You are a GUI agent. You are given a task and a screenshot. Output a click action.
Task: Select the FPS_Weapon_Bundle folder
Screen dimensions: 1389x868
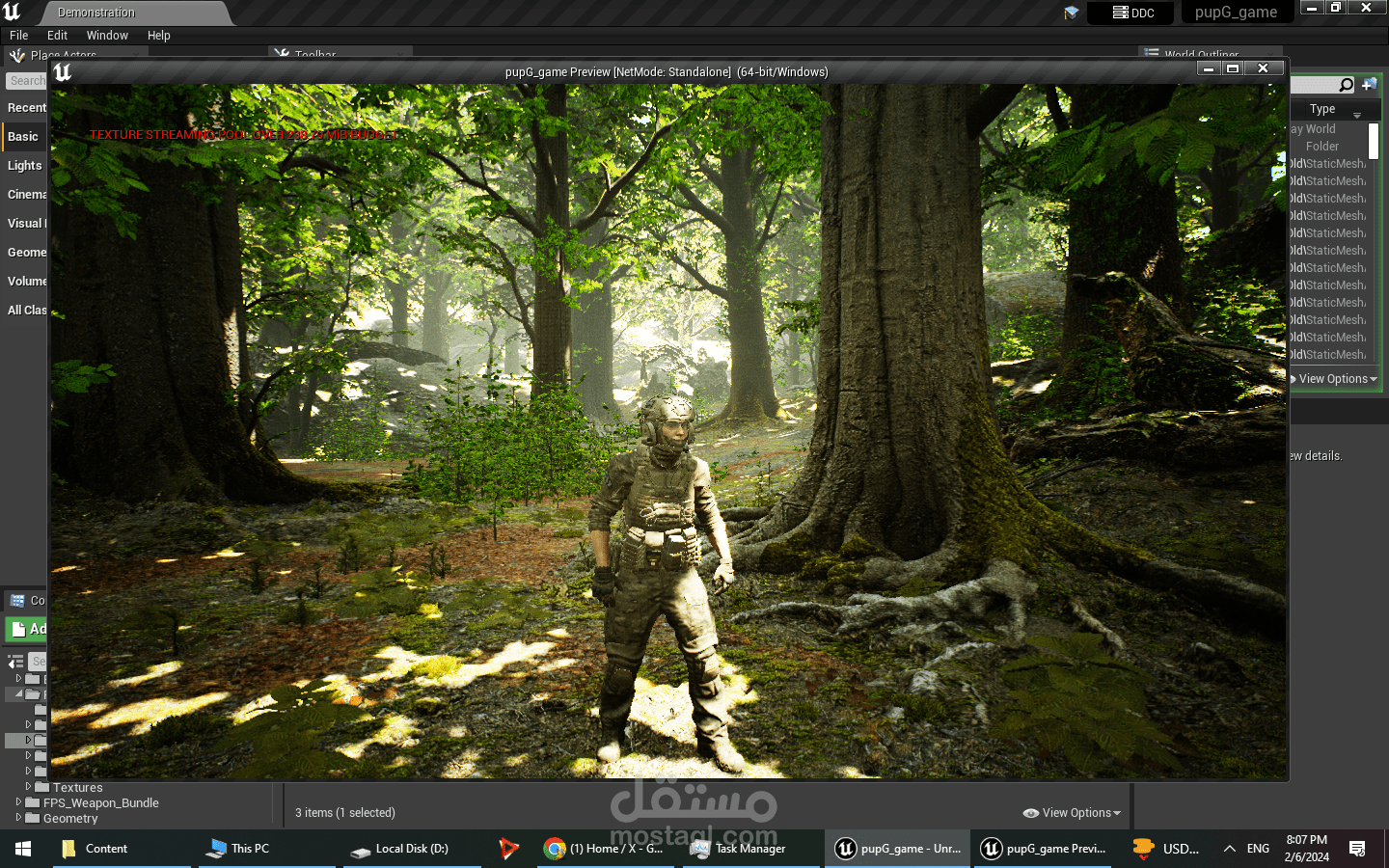[x=100, y=802]
